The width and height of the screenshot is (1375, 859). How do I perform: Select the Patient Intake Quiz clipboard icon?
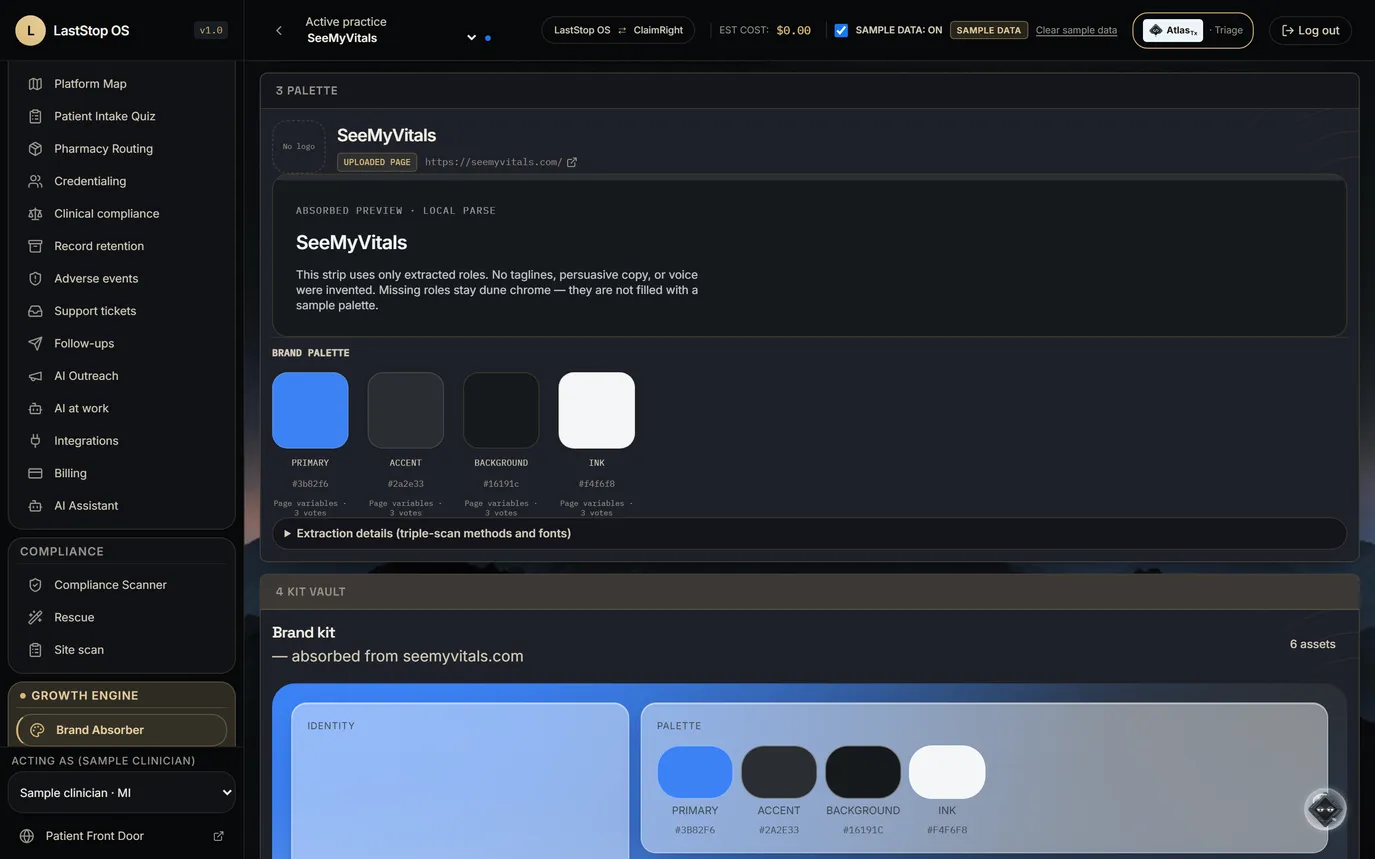click(35, 116)
